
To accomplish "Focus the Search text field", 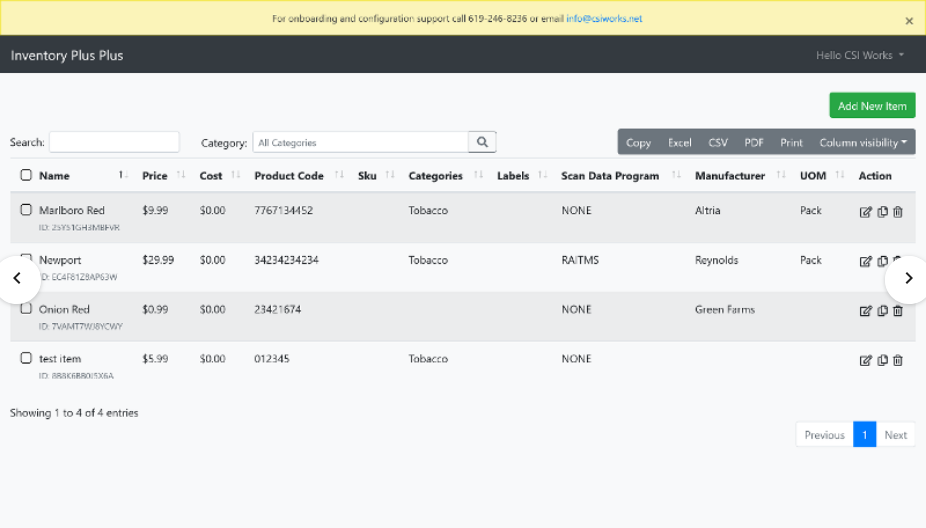I will click(x=114, y=142).
